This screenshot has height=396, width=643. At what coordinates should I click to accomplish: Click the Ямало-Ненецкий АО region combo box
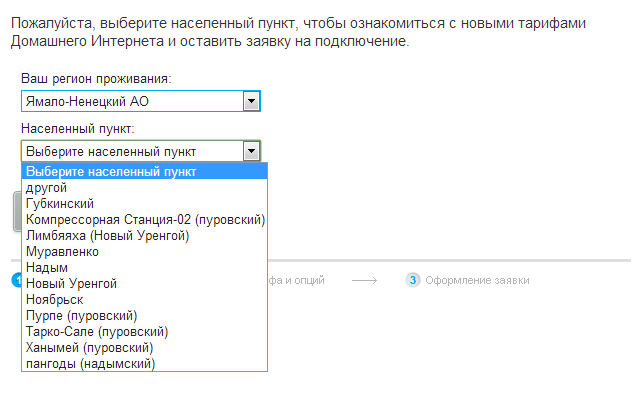pyautogui.click(x=141, y=101)
